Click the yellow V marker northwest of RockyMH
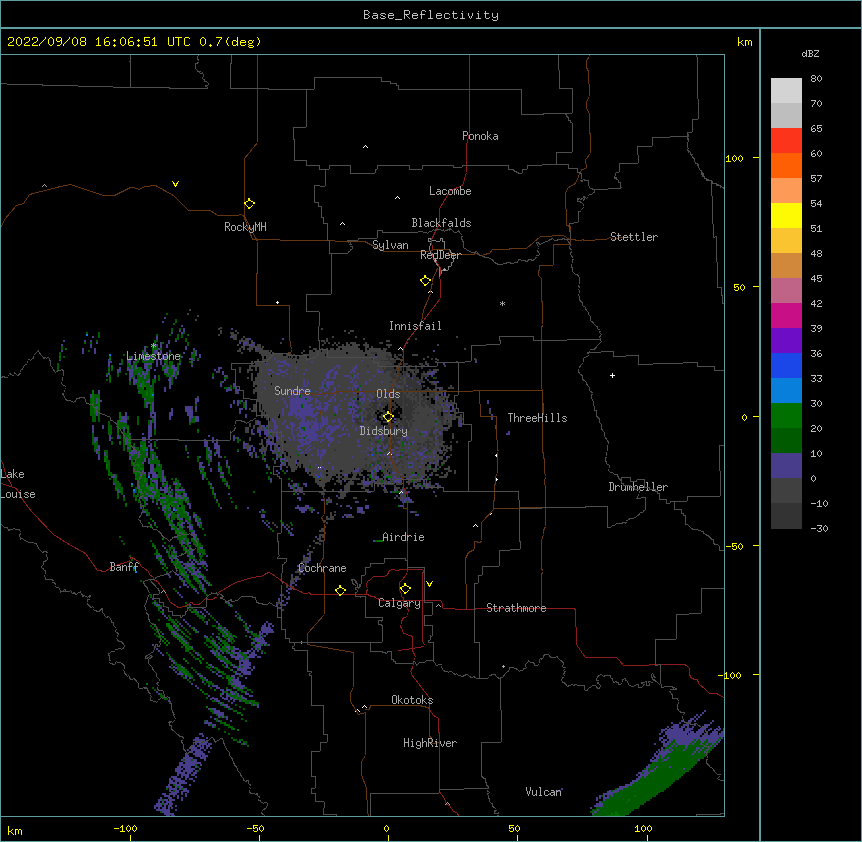The height and width of the screenshot is (842, 862). click(175, 184)
